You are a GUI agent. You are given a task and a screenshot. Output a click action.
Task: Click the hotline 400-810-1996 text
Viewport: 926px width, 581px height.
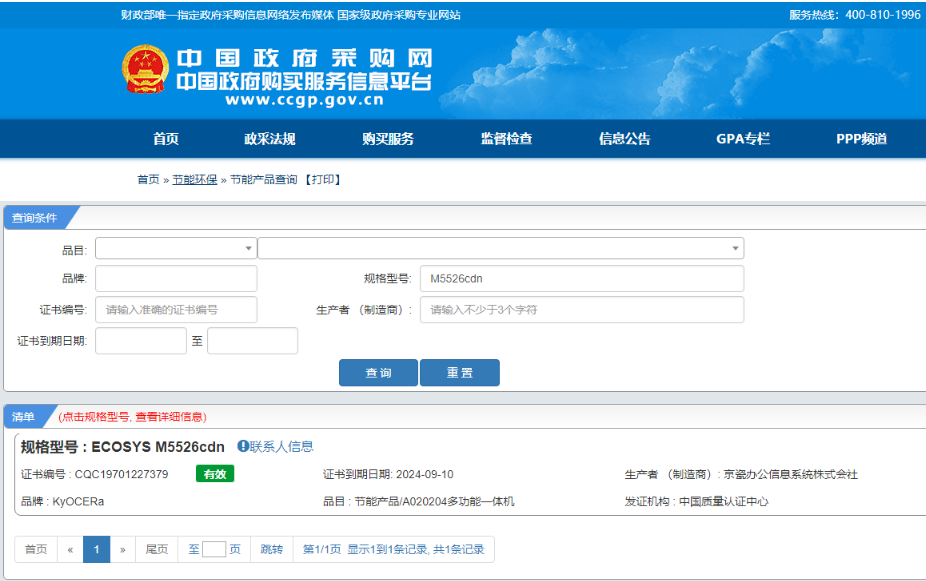click(883, 15)
